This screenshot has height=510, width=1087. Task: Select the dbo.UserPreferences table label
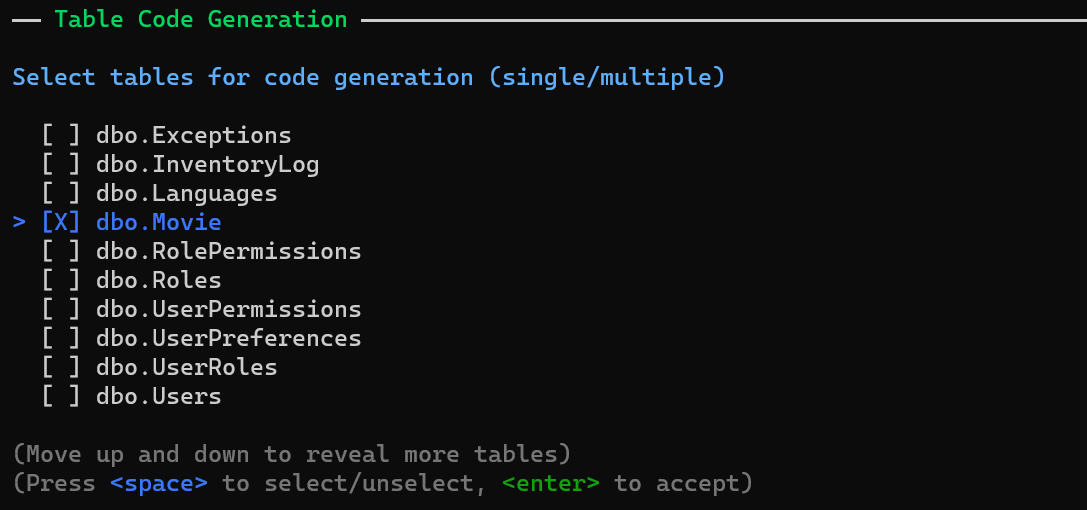pos(228,338)
